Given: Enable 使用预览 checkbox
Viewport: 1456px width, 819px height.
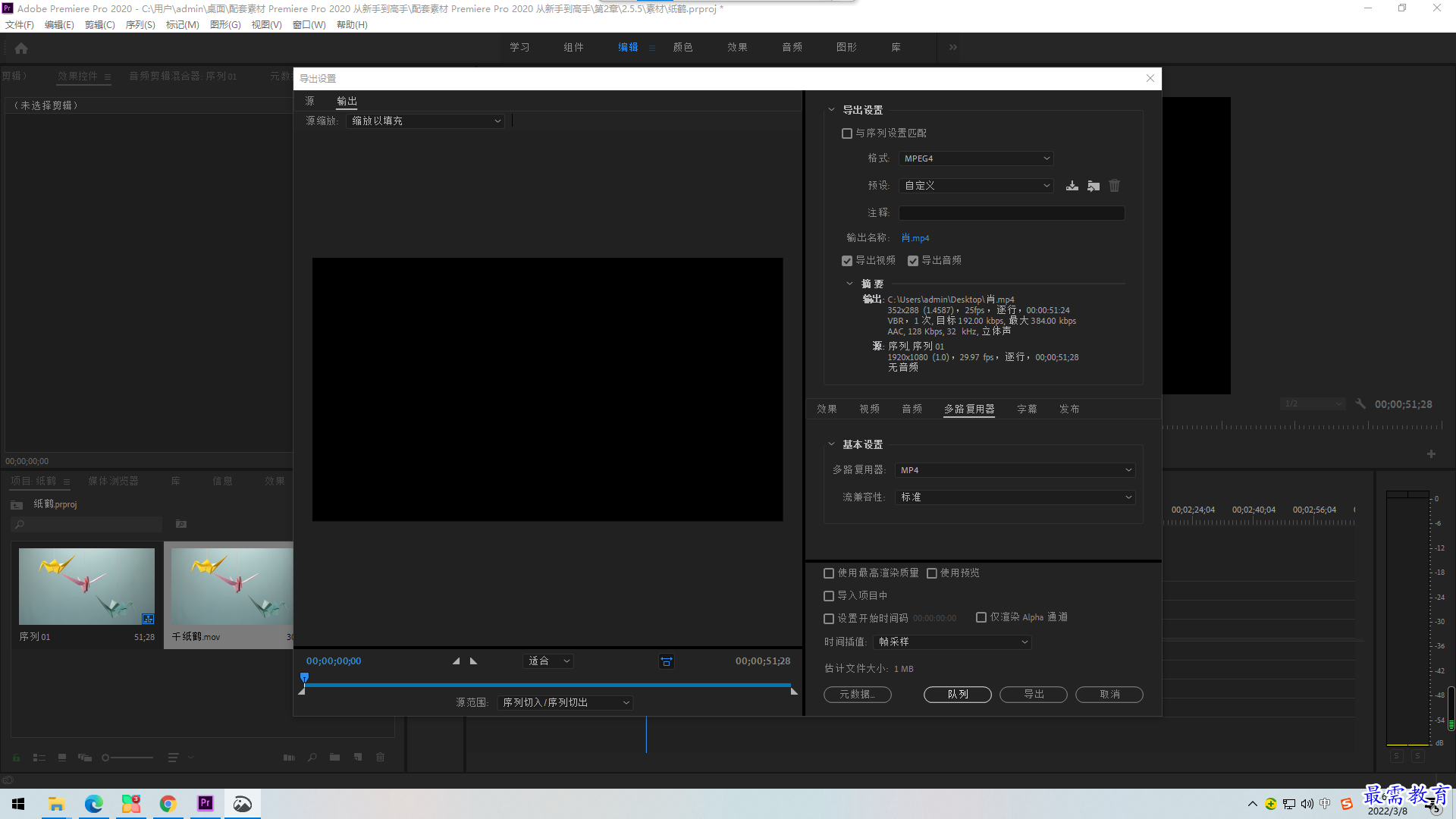Looking at the screenshot, I should pyautogui.click(x=932, y=573).
